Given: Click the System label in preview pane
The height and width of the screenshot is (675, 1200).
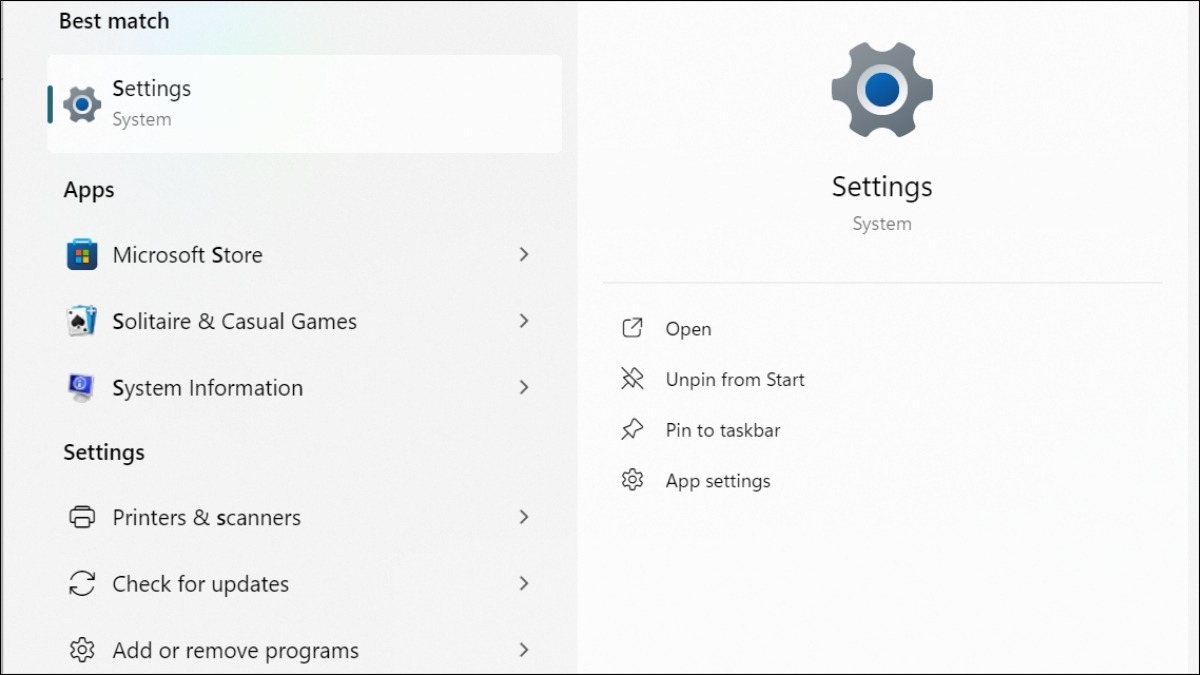Looking at the screenshot, I should 882,224.
